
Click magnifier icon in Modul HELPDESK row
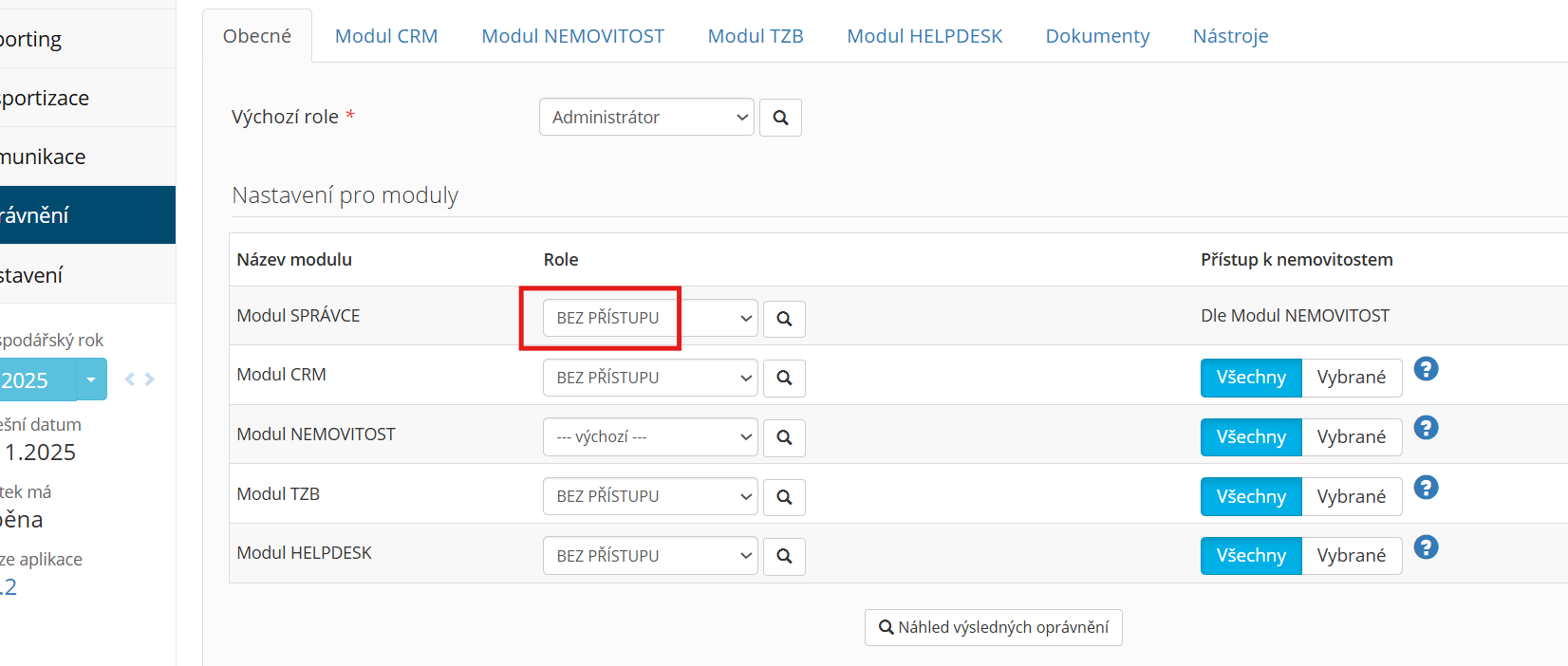pyautogui.click(x=784, y=556)
